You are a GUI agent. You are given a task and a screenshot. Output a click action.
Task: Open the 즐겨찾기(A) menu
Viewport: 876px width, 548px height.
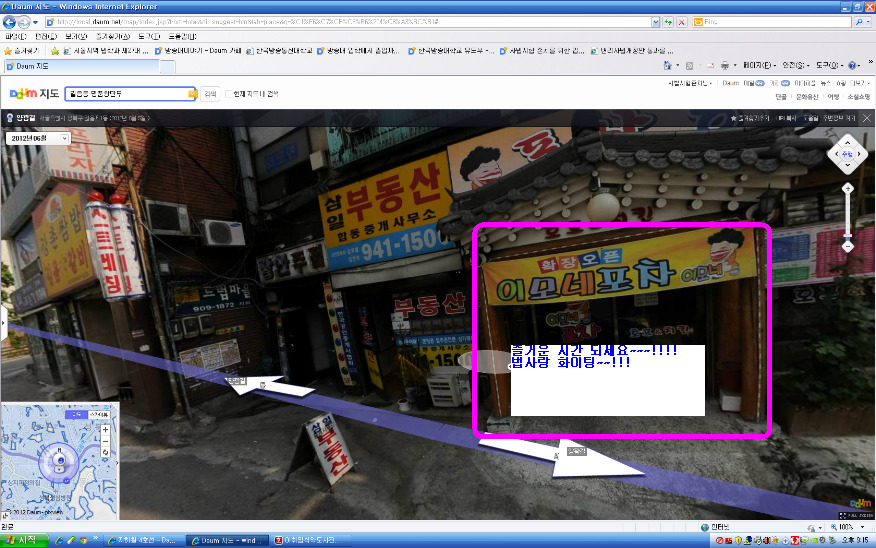113,36
